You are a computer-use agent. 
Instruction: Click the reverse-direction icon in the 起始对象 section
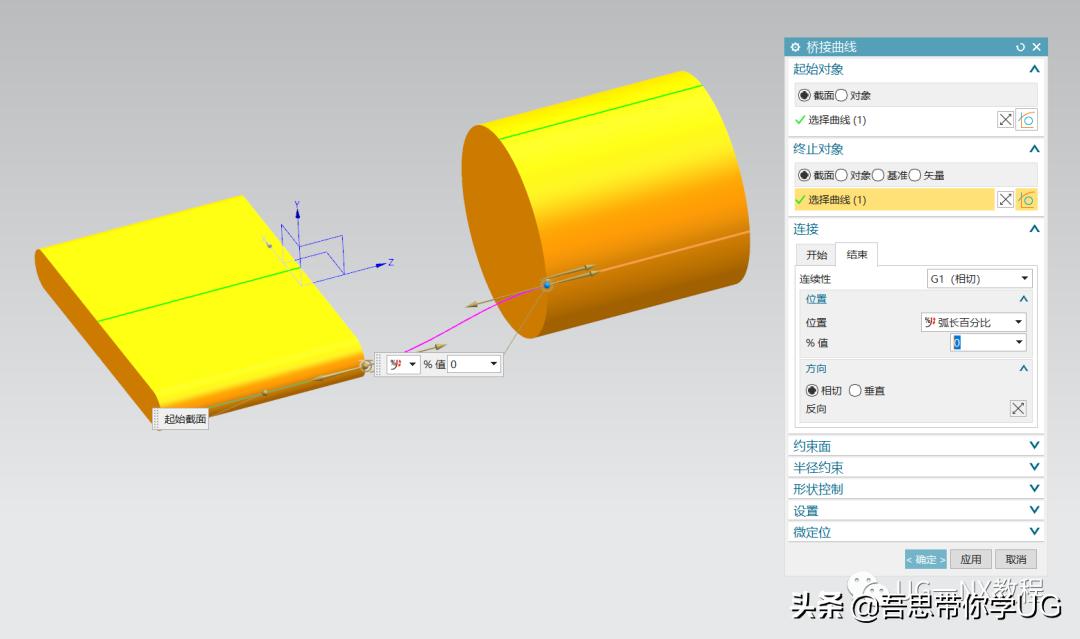[1006, 120]
